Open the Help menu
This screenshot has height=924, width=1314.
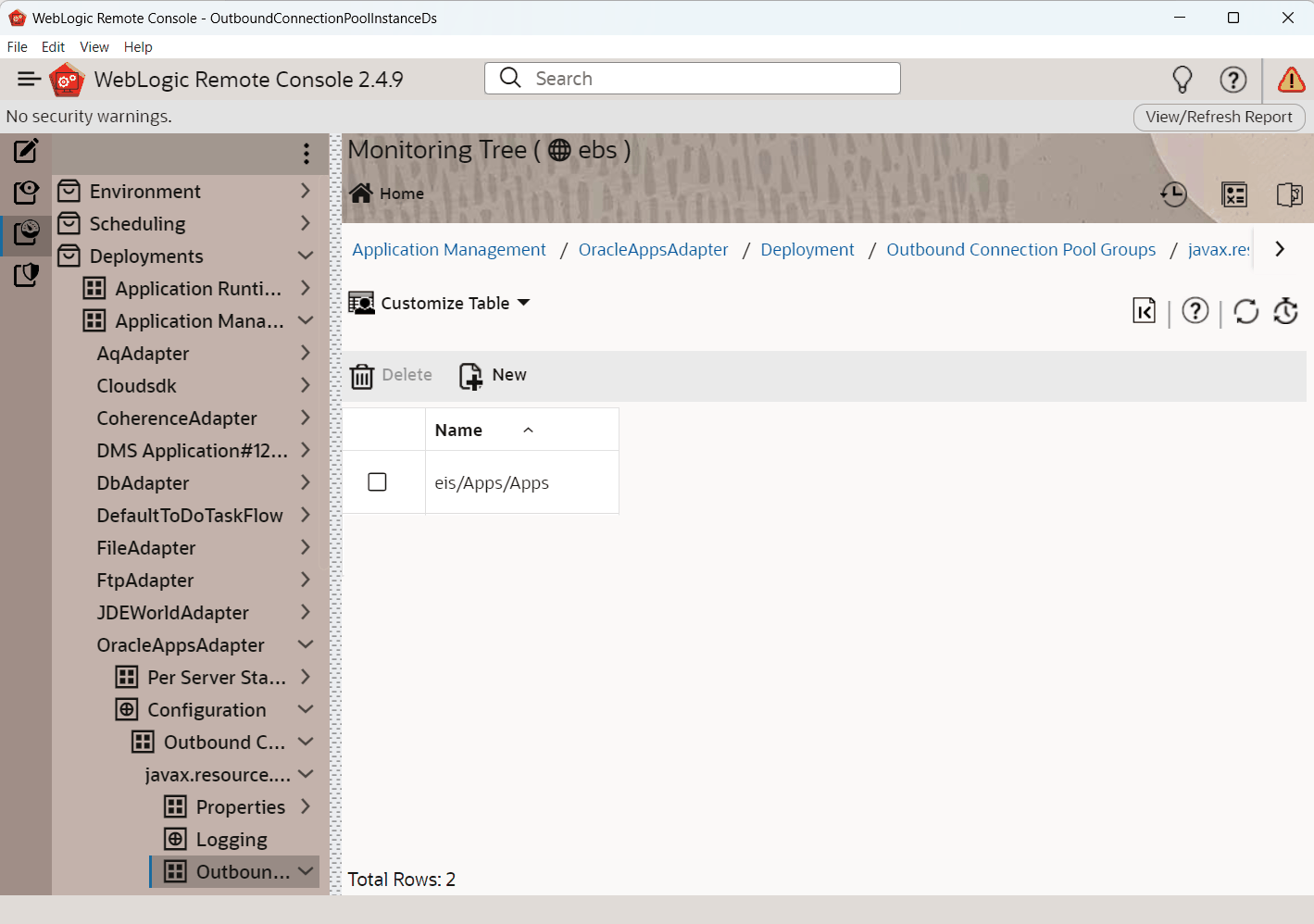[138, 47]
